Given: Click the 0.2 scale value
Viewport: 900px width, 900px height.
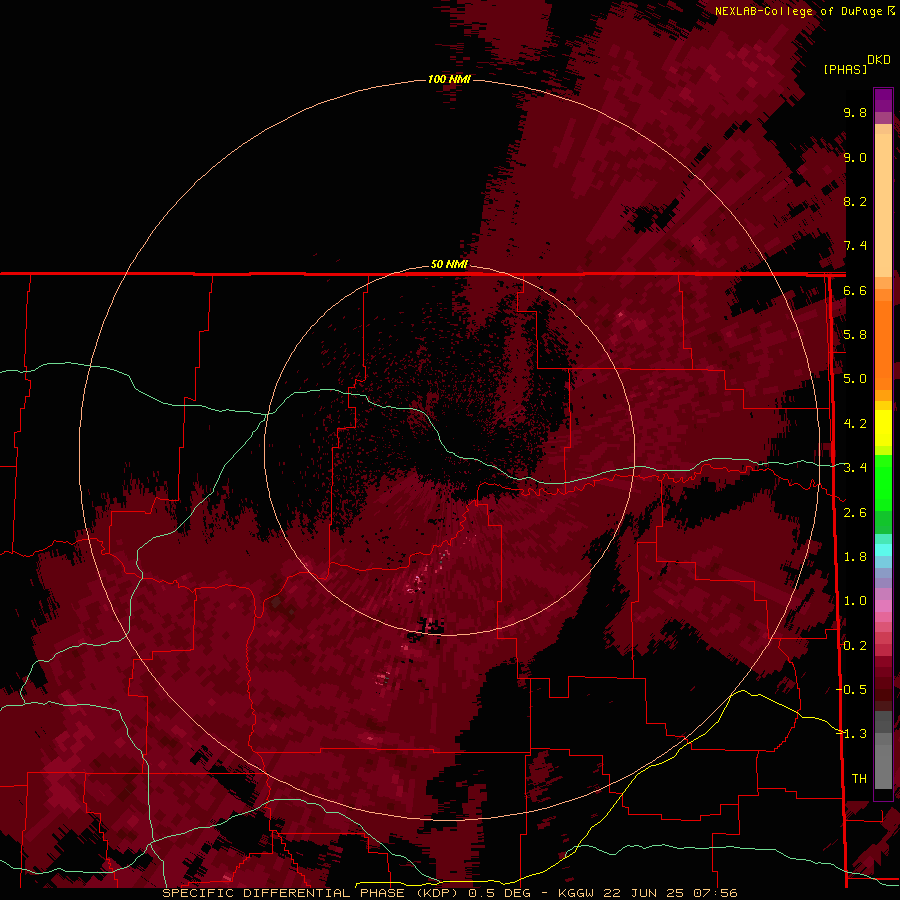Looking at the screenshot, I should point(855,646).
